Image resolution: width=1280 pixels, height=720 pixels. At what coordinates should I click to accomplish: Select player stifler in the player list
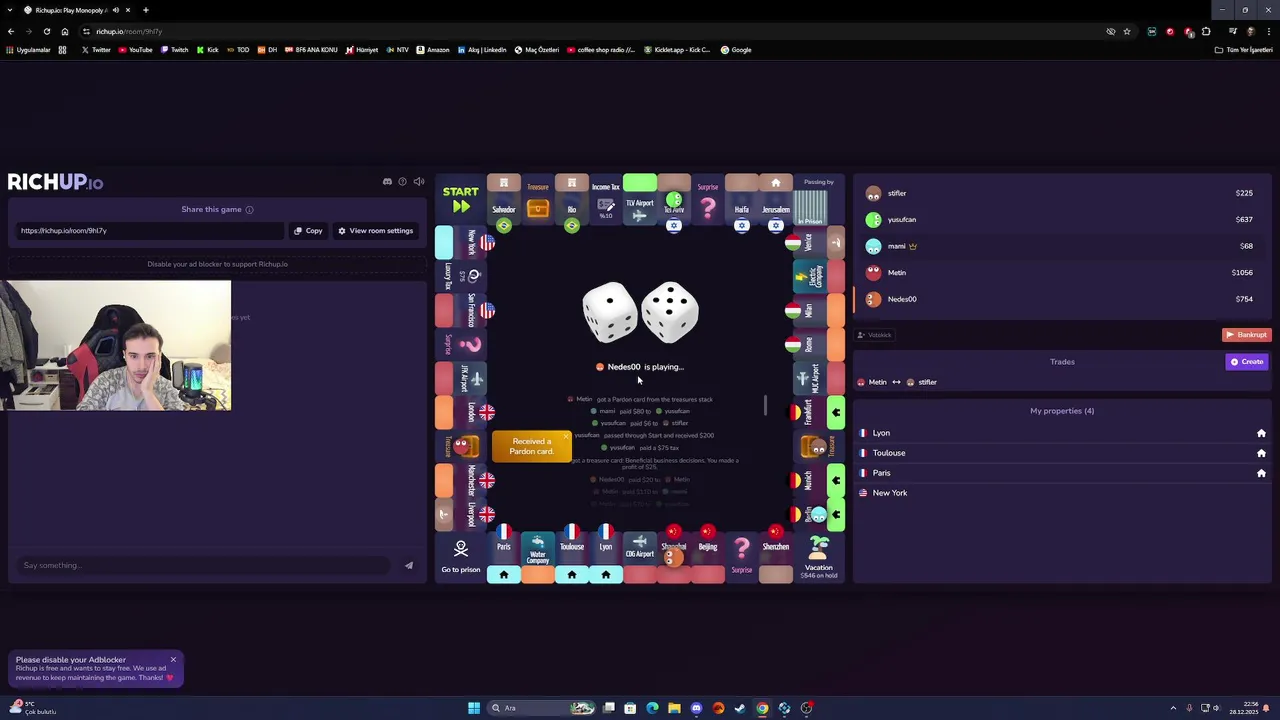(x=1060, y=193)
